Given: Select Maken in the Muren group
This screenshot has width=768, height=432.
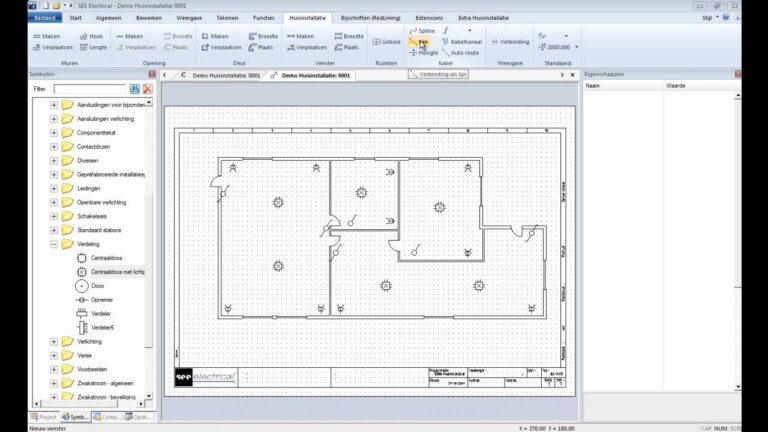Looking at the screenshot, I should pos(46,36).
